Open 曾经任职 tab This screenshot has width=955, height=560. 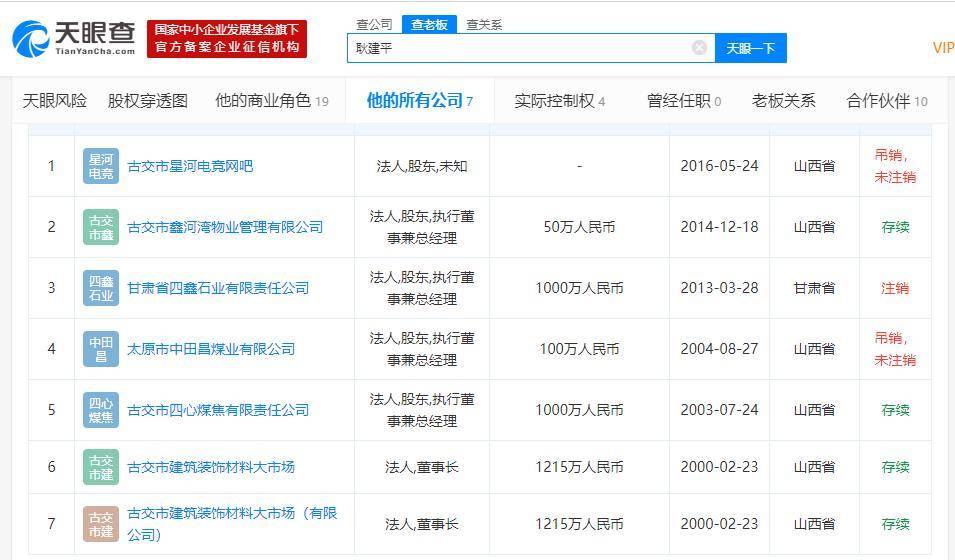pos(683,101)
